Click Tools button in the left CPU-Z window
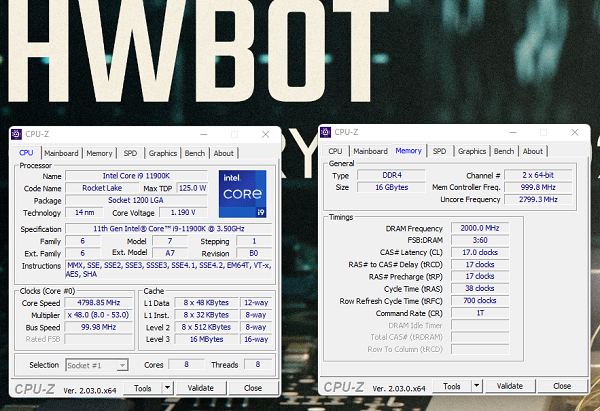Screen dimensions: 600x411 [x=143, y=388]
